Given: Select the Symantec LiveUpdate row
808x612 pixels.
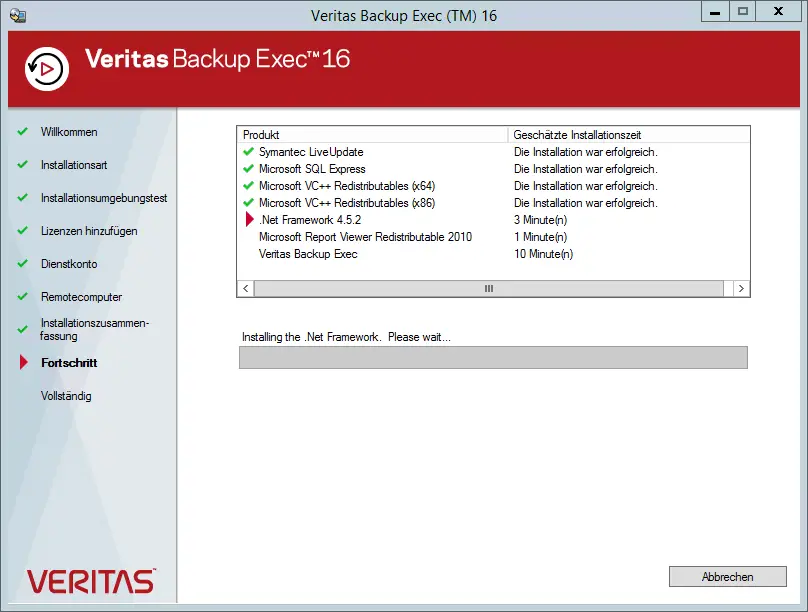Looking at the screenshot, I should [x=493, y=152].
